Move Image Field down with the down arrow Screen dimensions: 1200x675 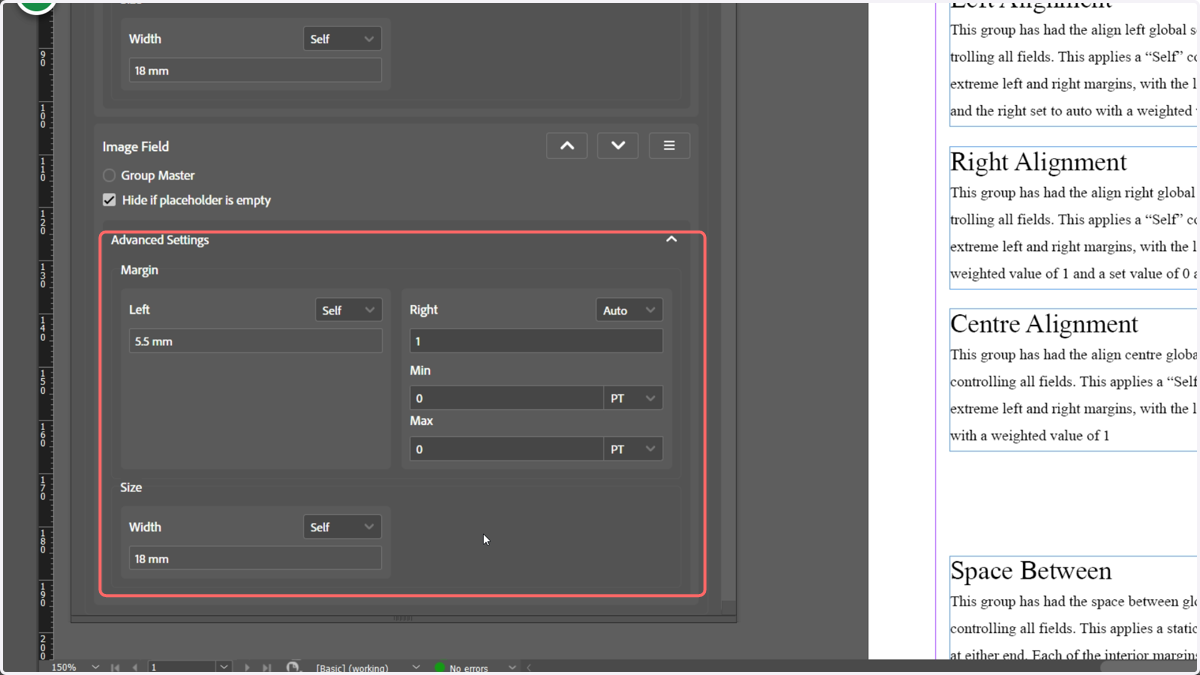tap(618, 146)
